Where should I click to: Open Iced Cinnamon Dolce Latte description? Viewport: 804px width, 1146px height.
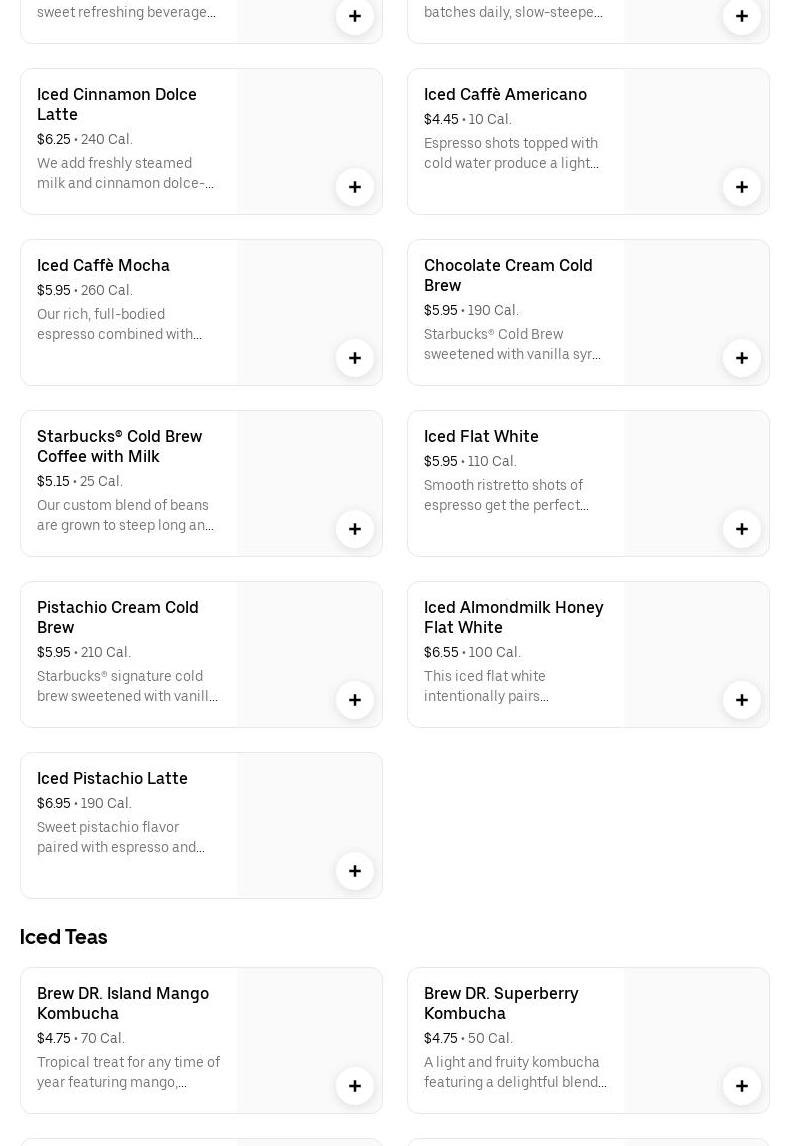[126, 173]
